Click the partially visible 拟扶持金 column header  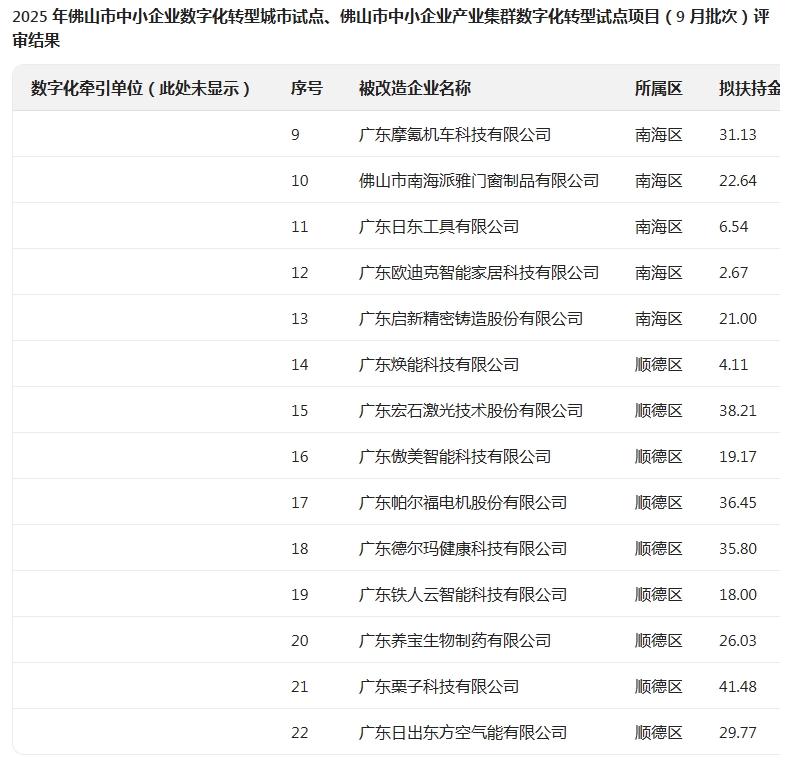pos(749,88)
